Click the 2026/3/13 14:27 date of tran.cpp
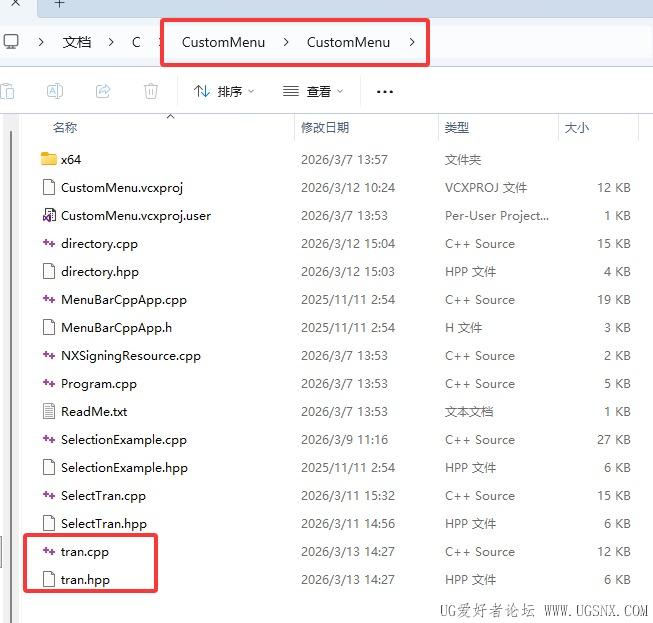This screenshot has height=623, width=653. 348,551
